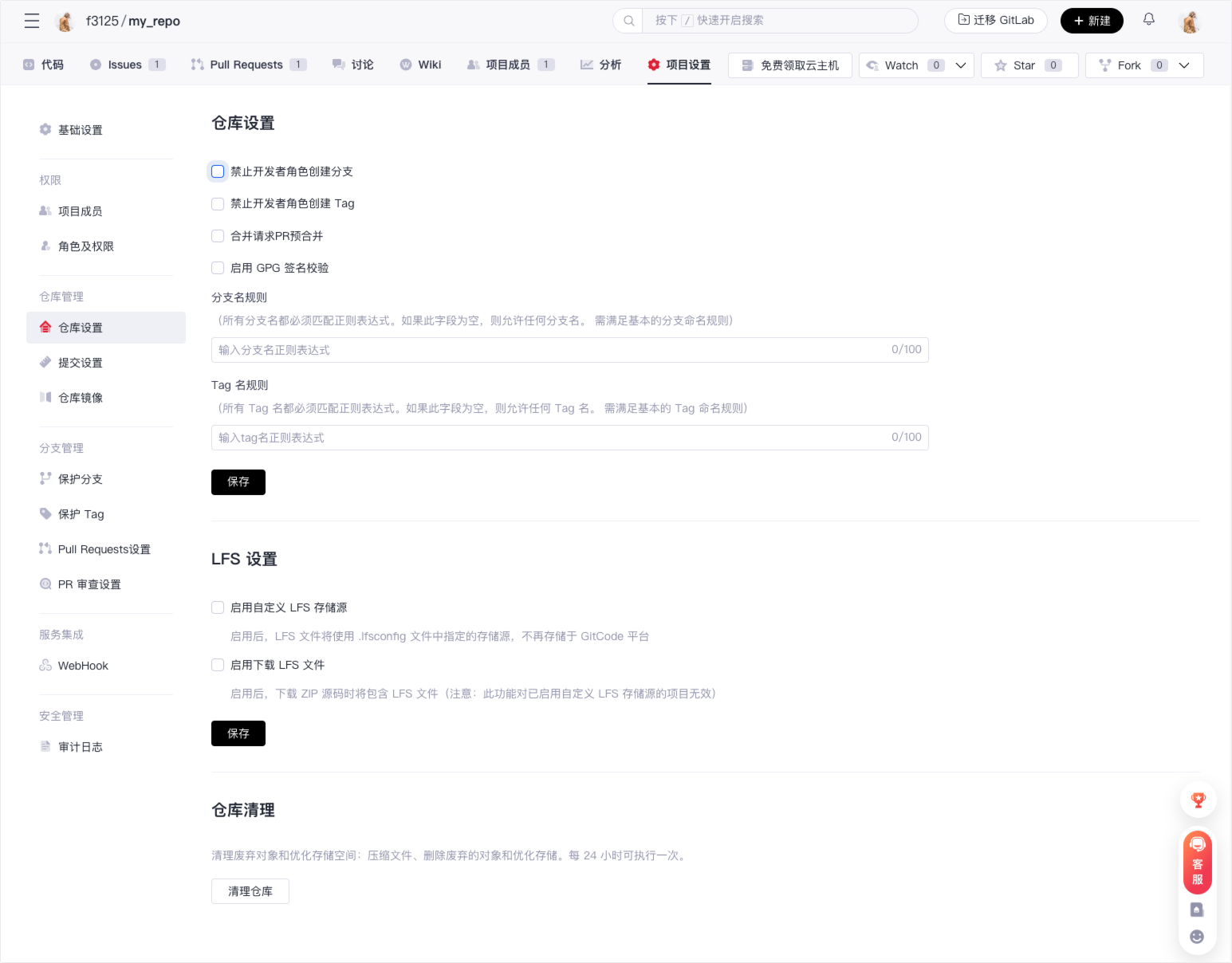Expand the Watch dropdown arrow
Viewport: 1232px width, 963px height.
pos(961,65)
